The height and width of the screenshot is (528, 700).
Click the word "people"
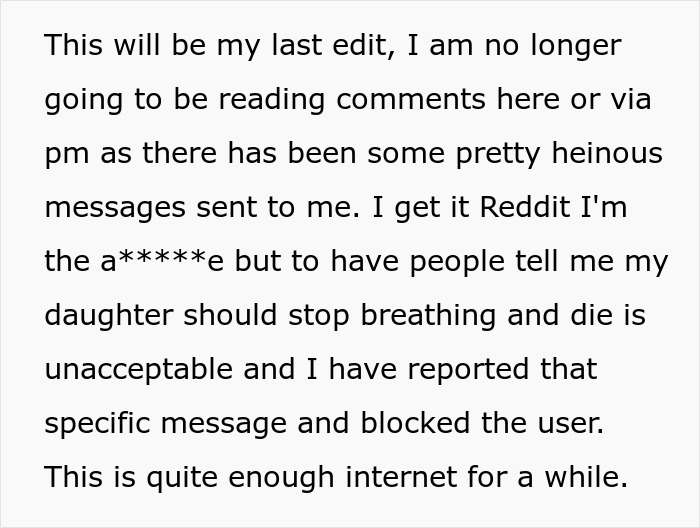453,262
